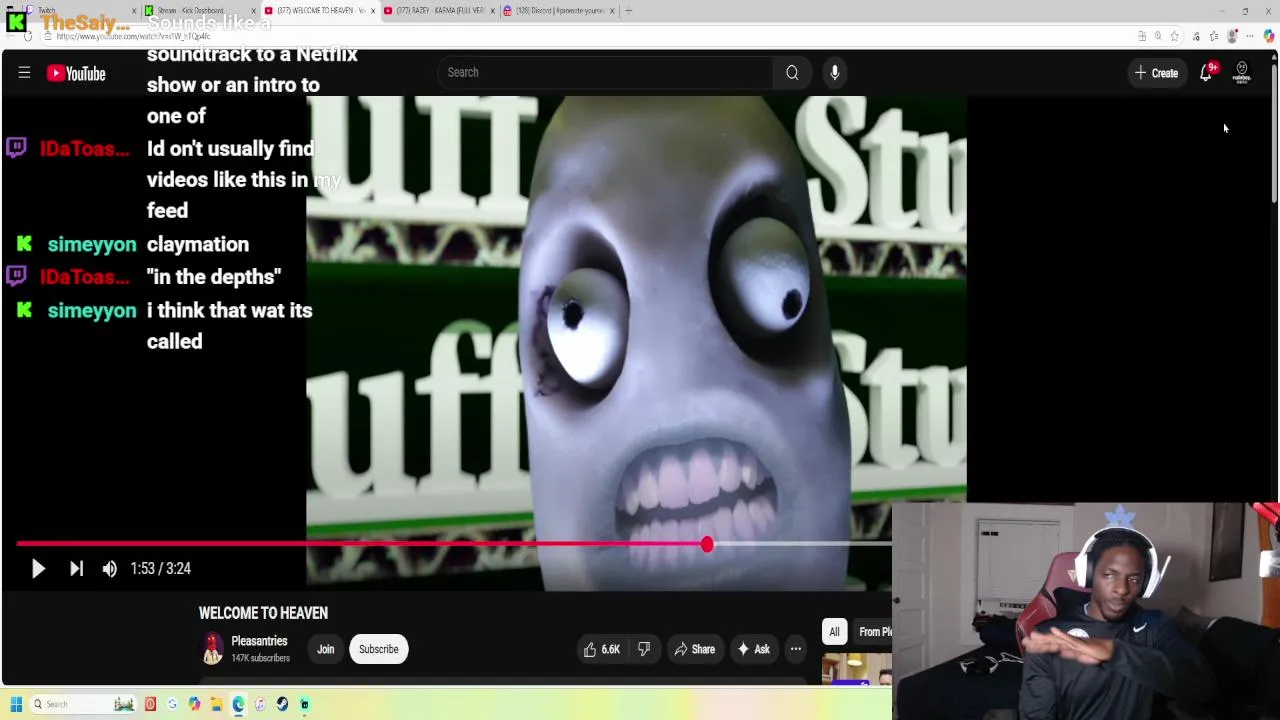Switch to the RAZEY KARMA tab

(x=438, y=10)
